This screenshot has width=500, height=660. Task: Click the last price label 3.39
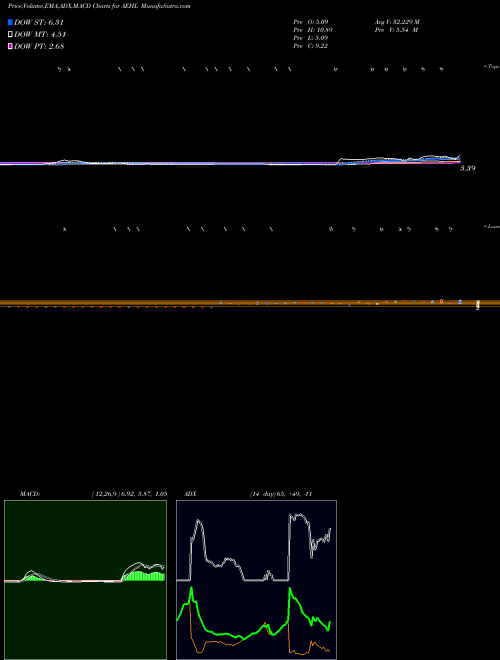point(468,168)
